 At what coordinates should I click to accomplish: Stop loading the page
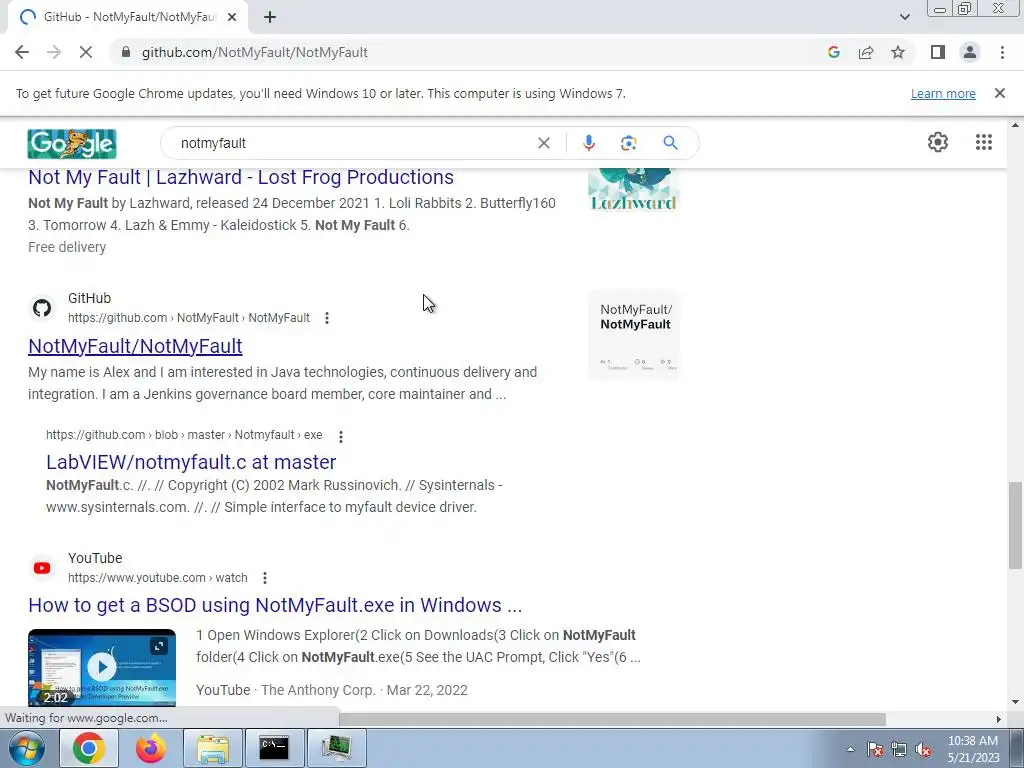point(86,52)
